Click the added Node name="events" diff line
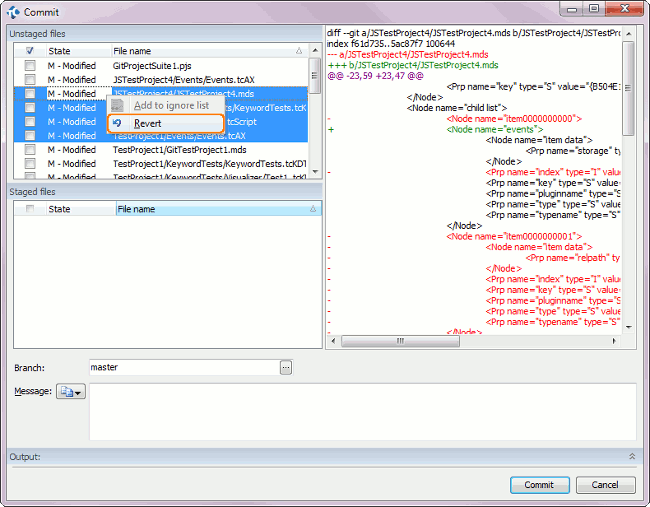 [495, 129]
